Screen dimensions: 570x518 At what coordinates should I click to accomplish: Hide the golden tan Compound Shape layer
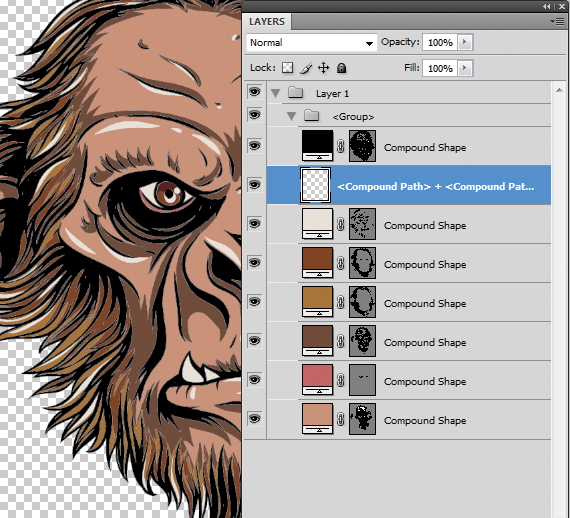(x=254, y=302)
